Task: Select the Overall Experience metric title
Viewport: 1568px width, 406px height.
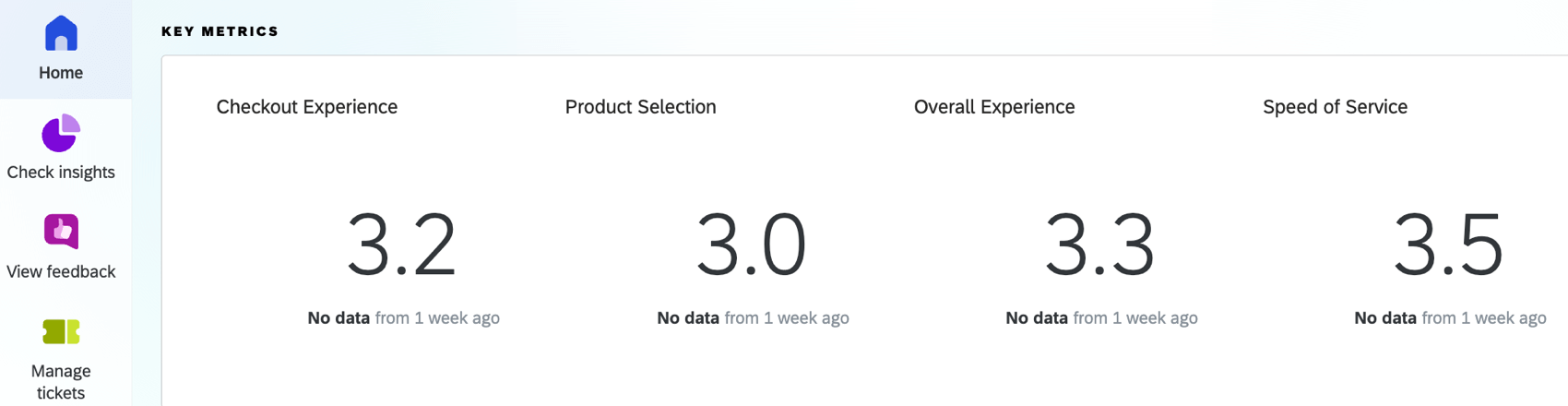Action: [x=993, y=107]
